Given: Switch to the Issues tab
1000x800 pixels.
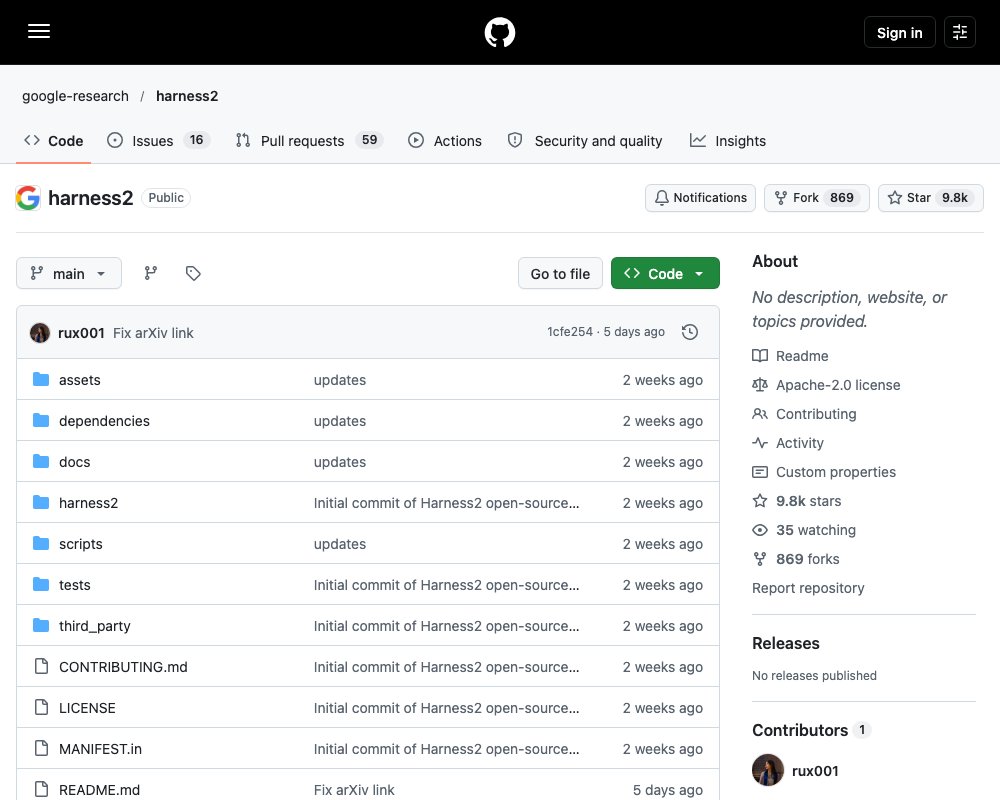Looking at the screenshot, I should click(158, 141).
